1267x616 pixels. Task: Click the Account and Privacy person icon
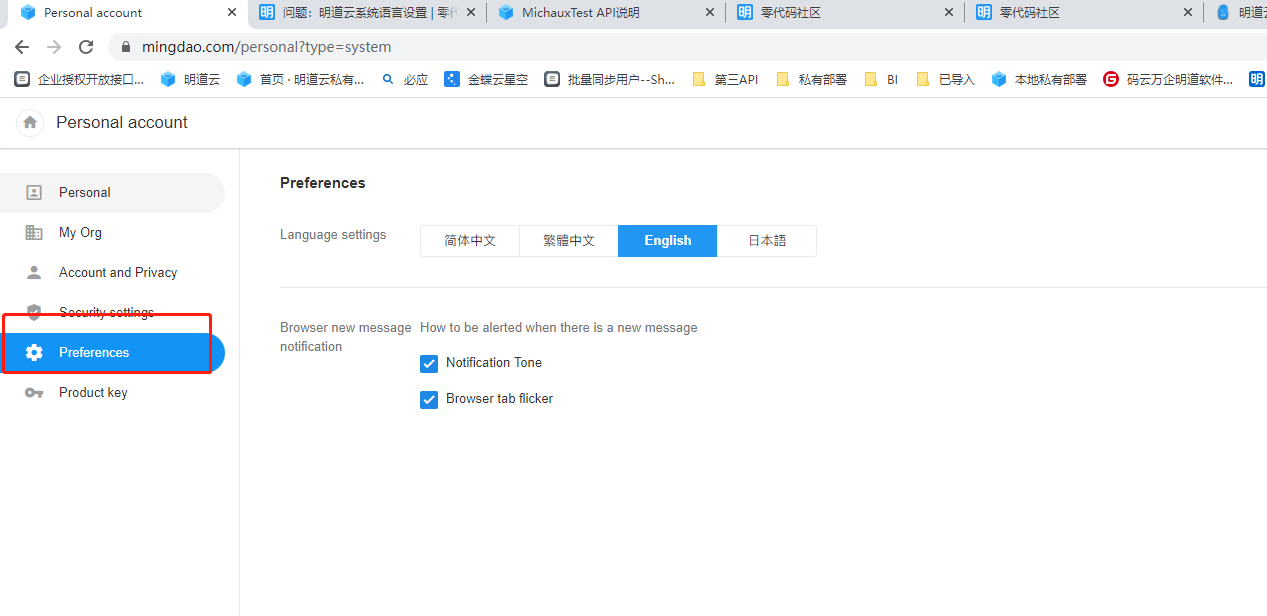point(34,273)
